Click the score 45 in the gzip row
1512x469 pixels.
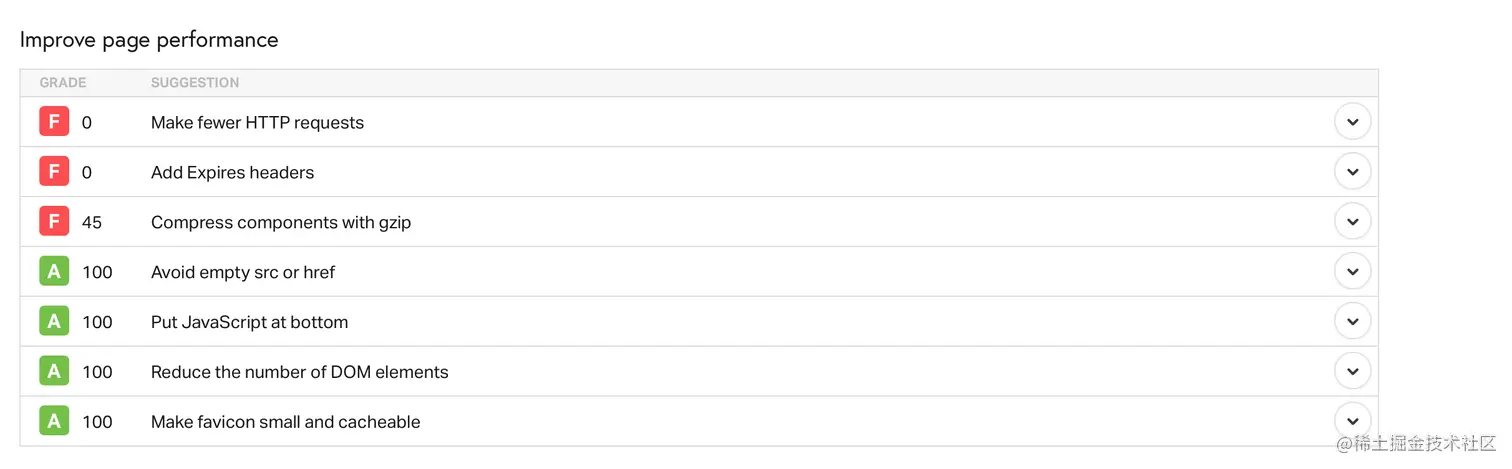point(92,223)
